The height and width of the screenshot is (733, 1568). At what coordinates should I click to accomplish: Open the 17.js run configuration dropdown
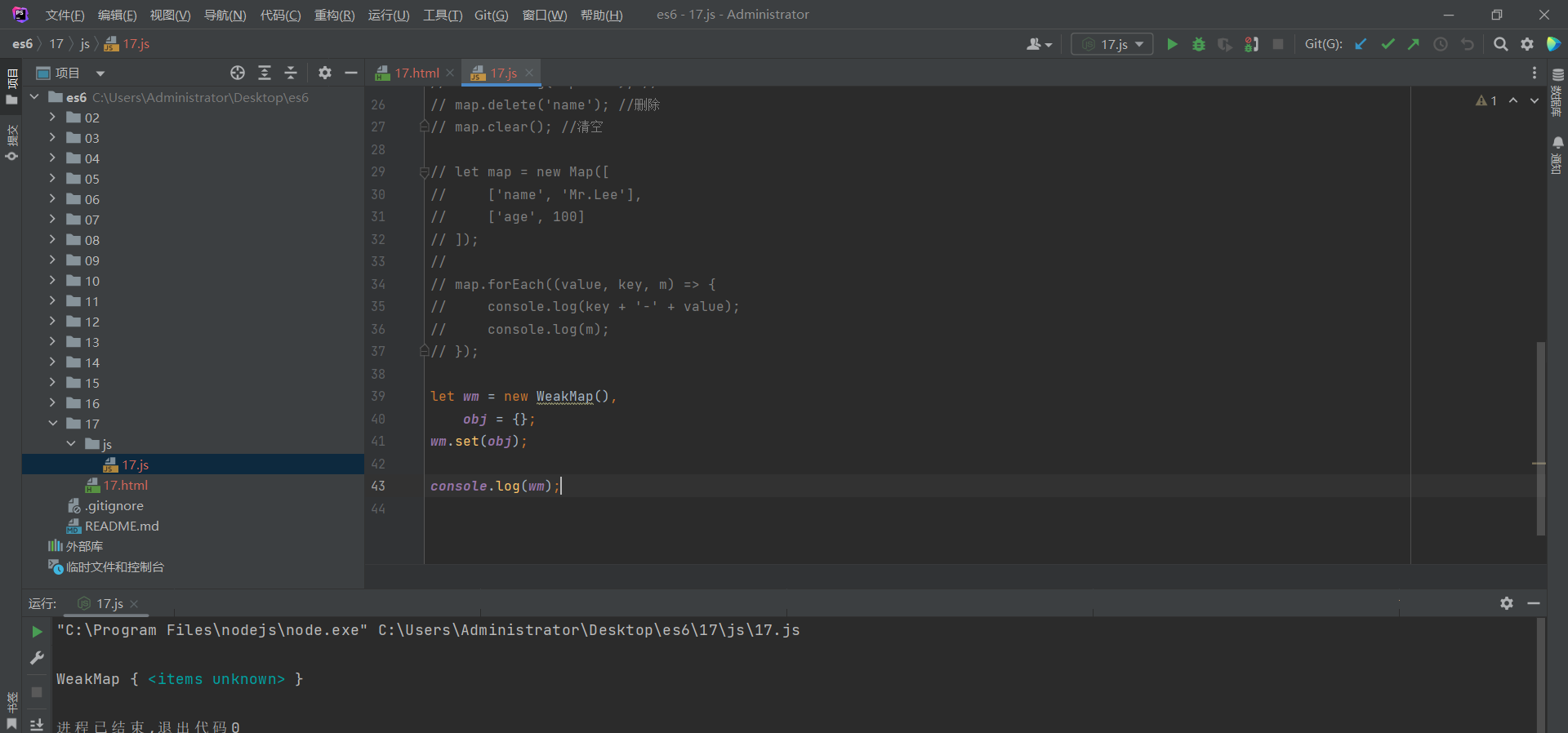(x=1112, y=44)
